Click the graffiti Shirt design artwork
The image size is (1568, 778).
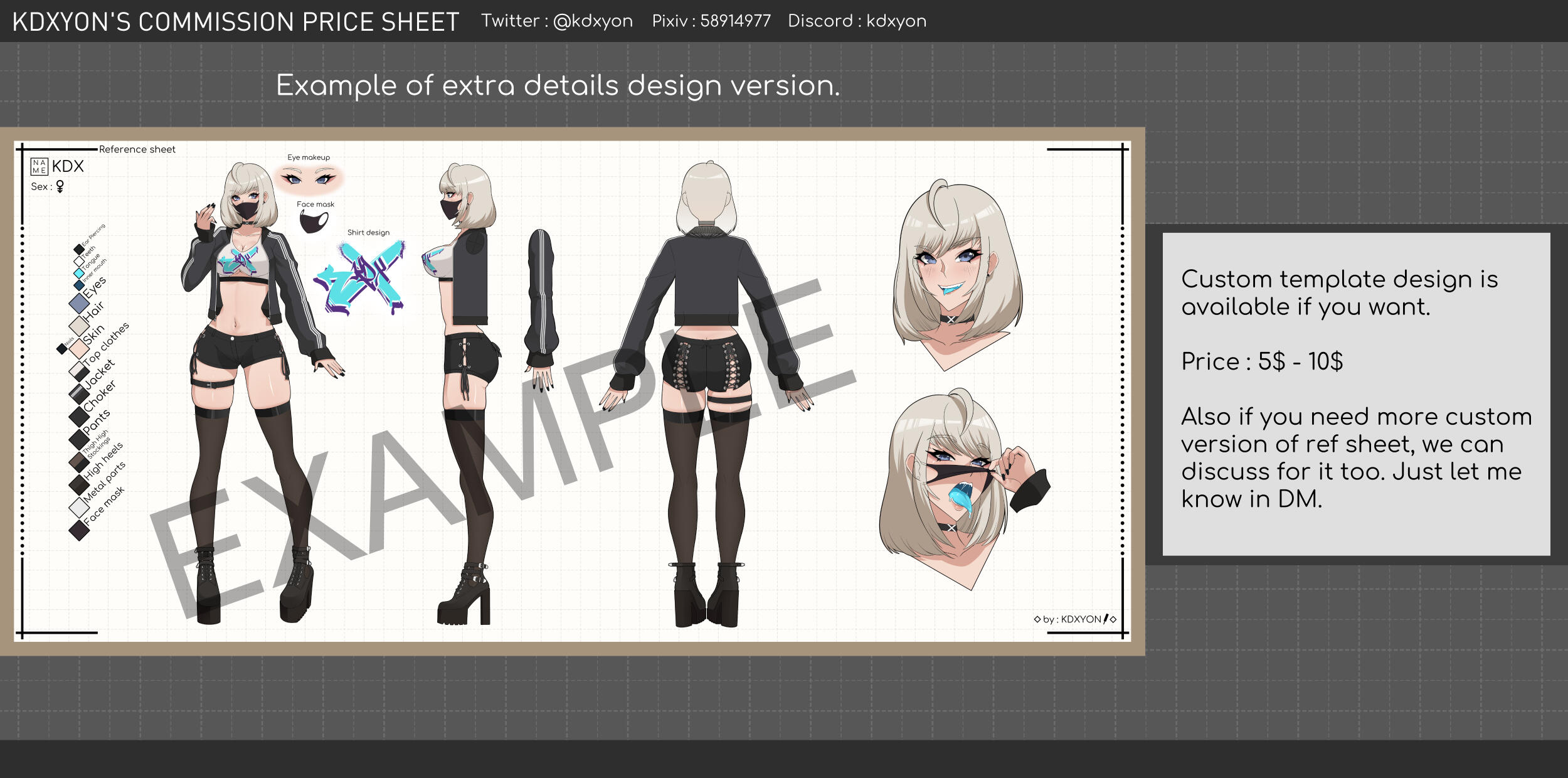(360, 278)
